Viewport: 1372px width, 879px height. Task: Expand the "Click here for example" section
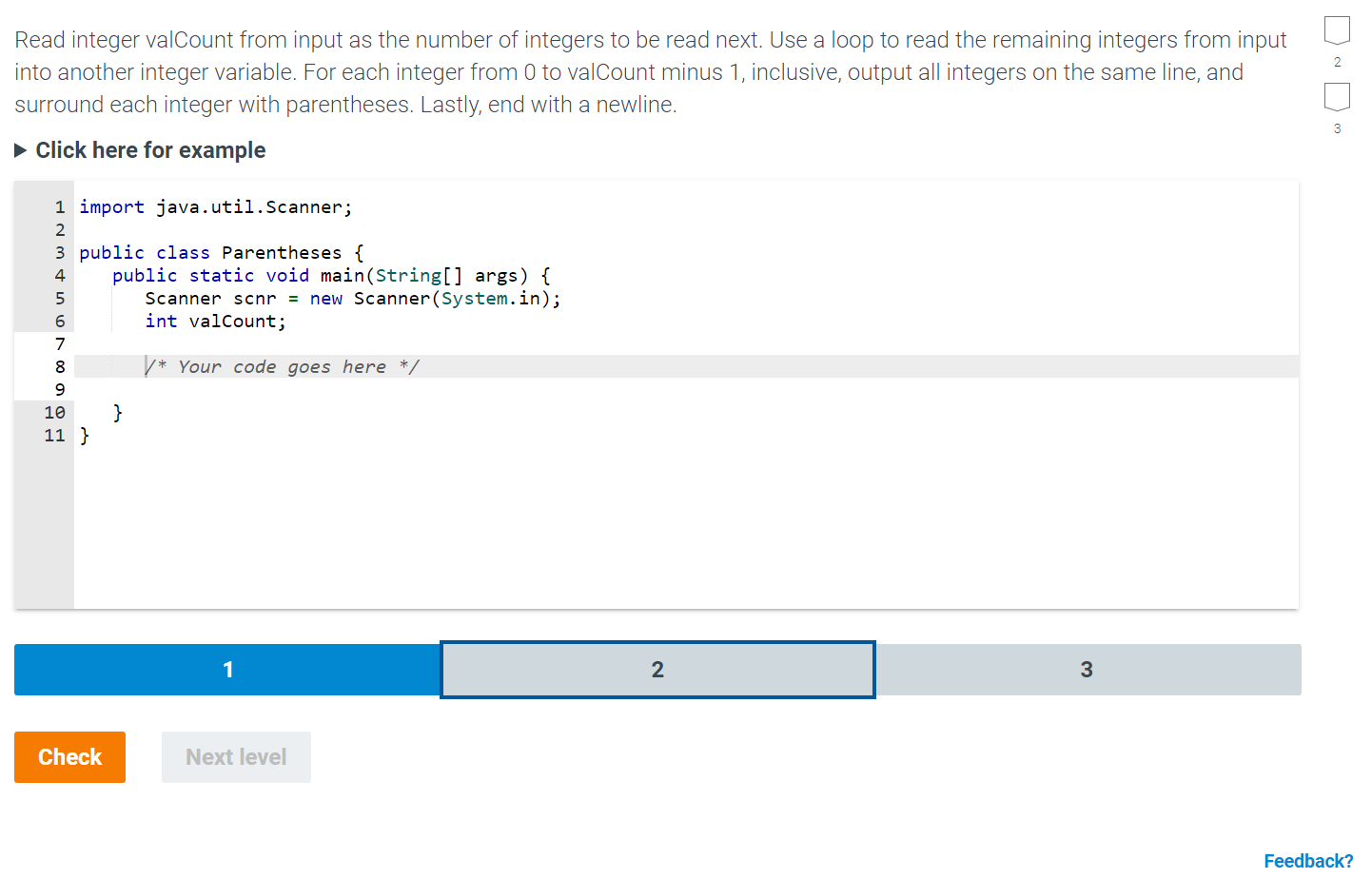coord(150,149)
